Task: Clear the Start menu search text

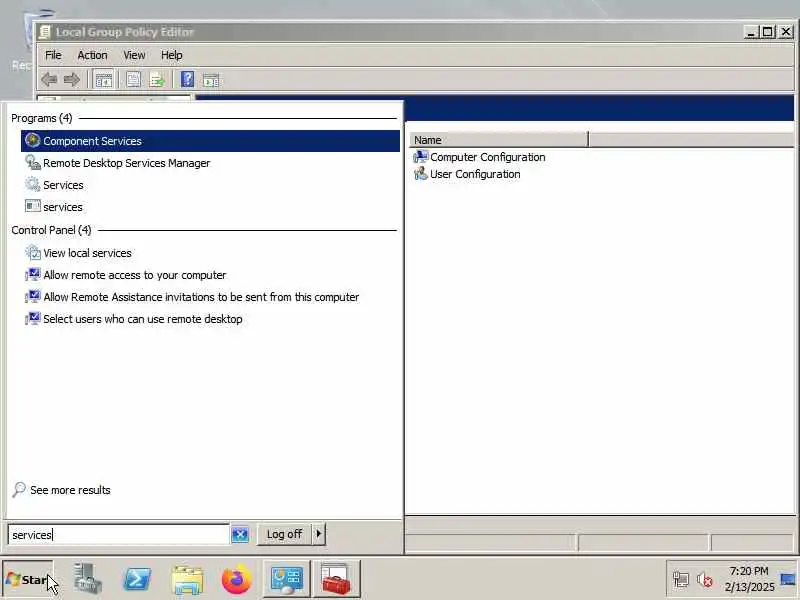Action: (240, 535)
